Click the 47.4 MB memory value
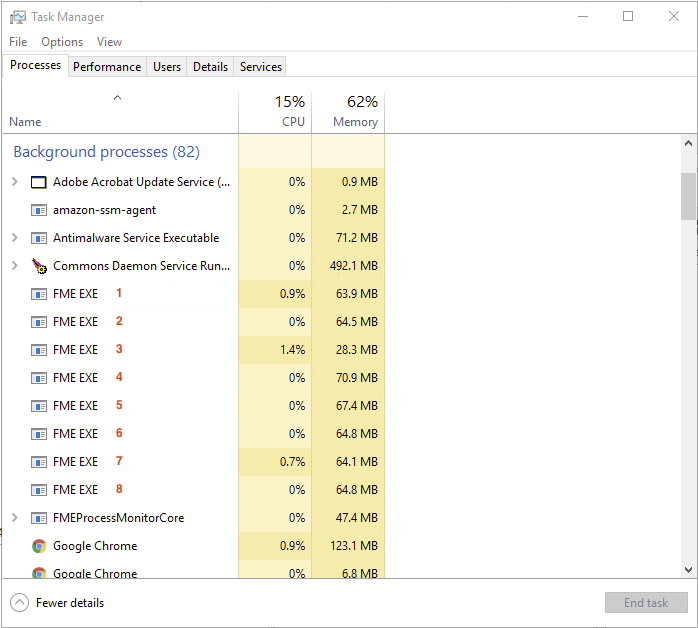The height and width of the screenshot is (628, 698). pyautogui.click(x=357, y=518)
